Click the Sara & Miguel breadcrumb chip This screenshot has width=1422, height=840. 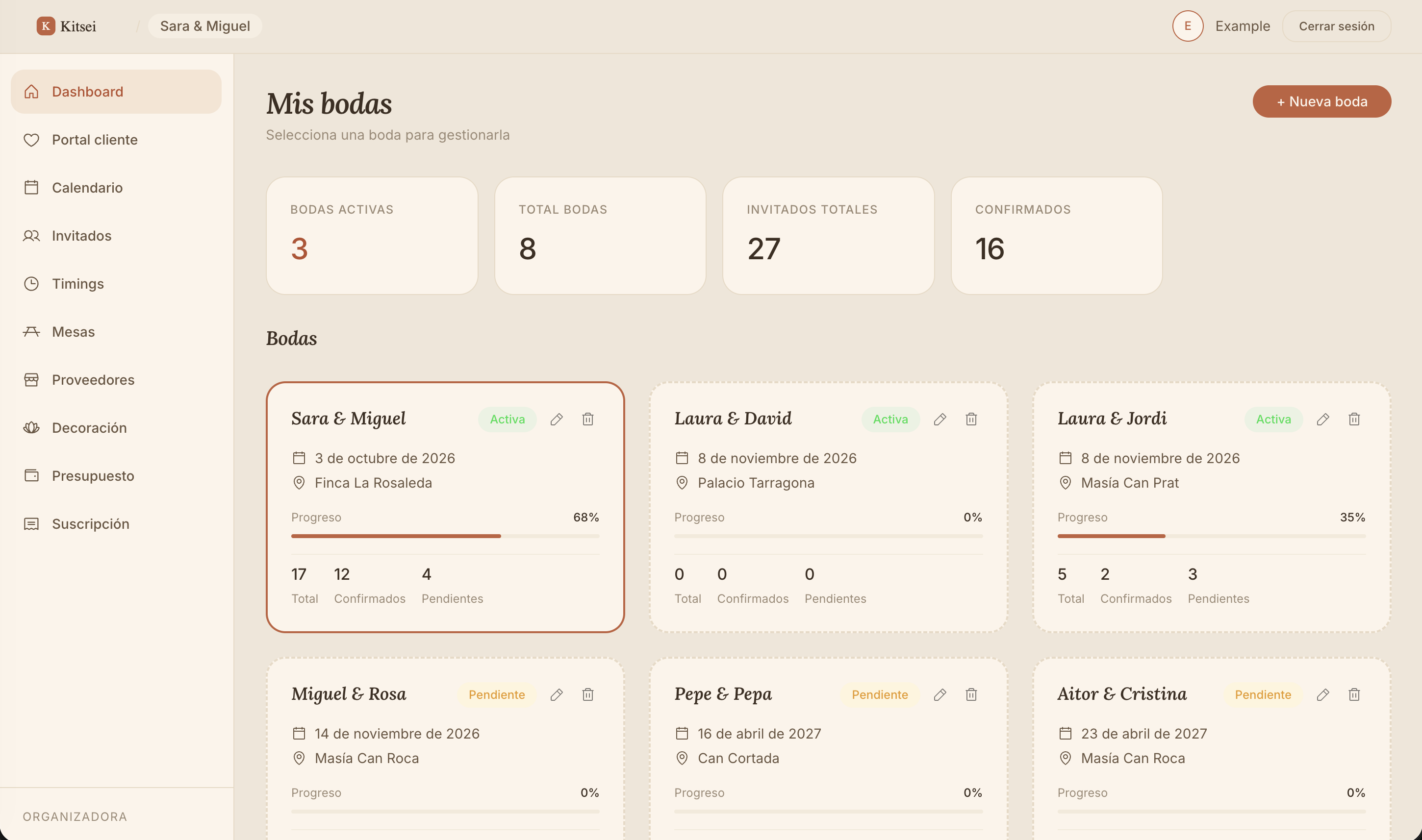tap(205, 26)
